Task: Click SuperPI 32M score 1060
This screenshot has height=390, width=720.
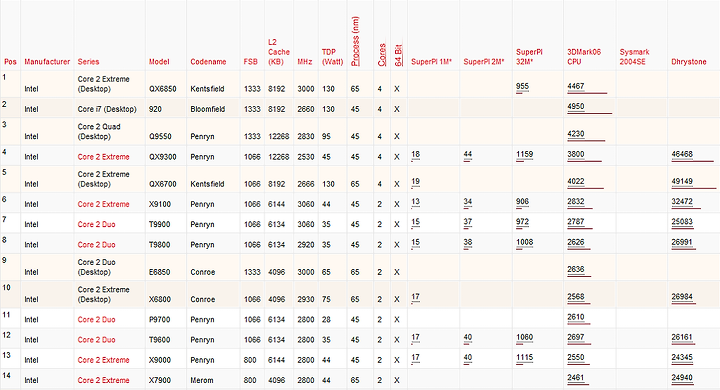Action: [524, 337]
